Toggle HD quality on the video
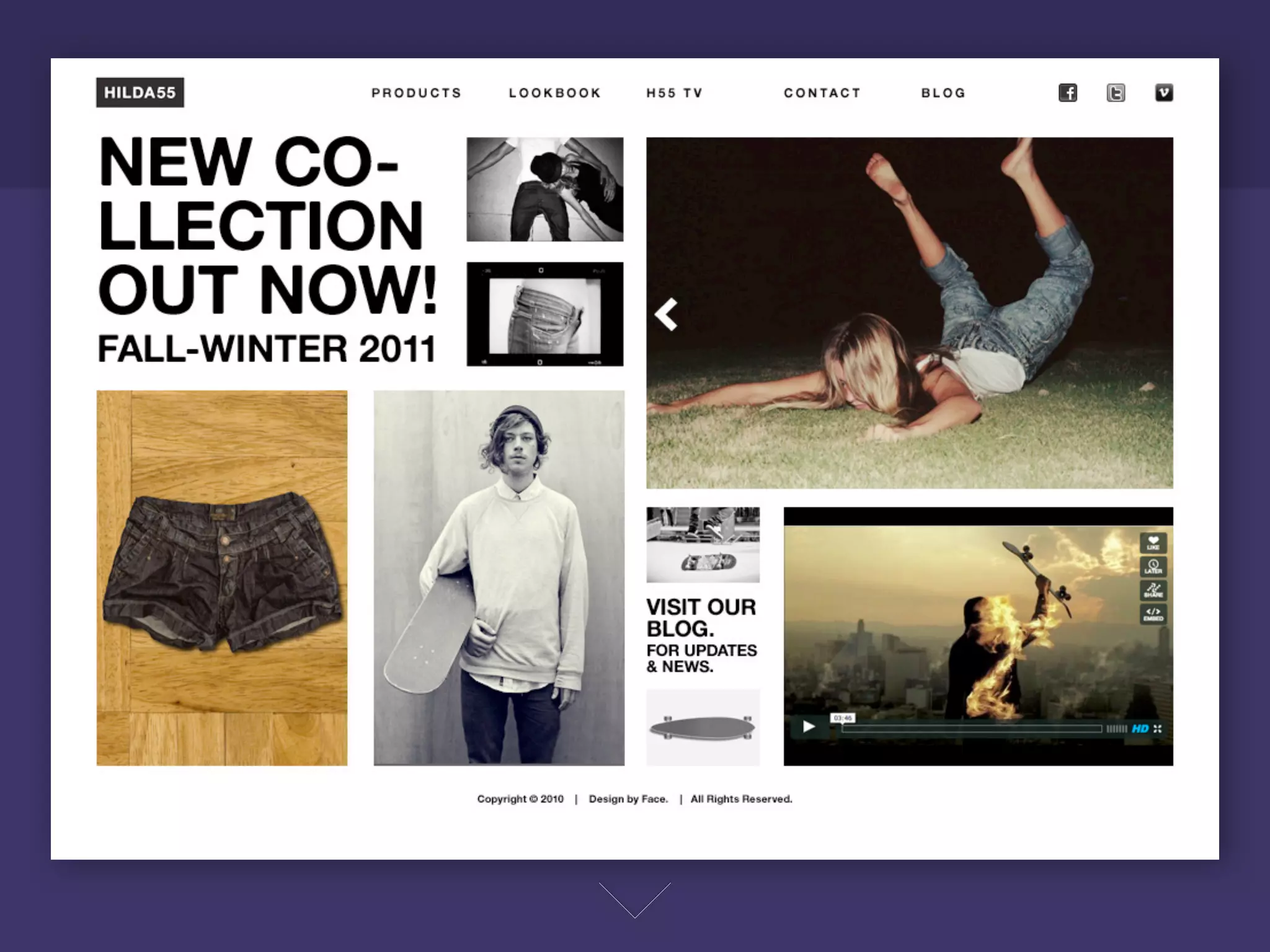 pos(1140,729)
